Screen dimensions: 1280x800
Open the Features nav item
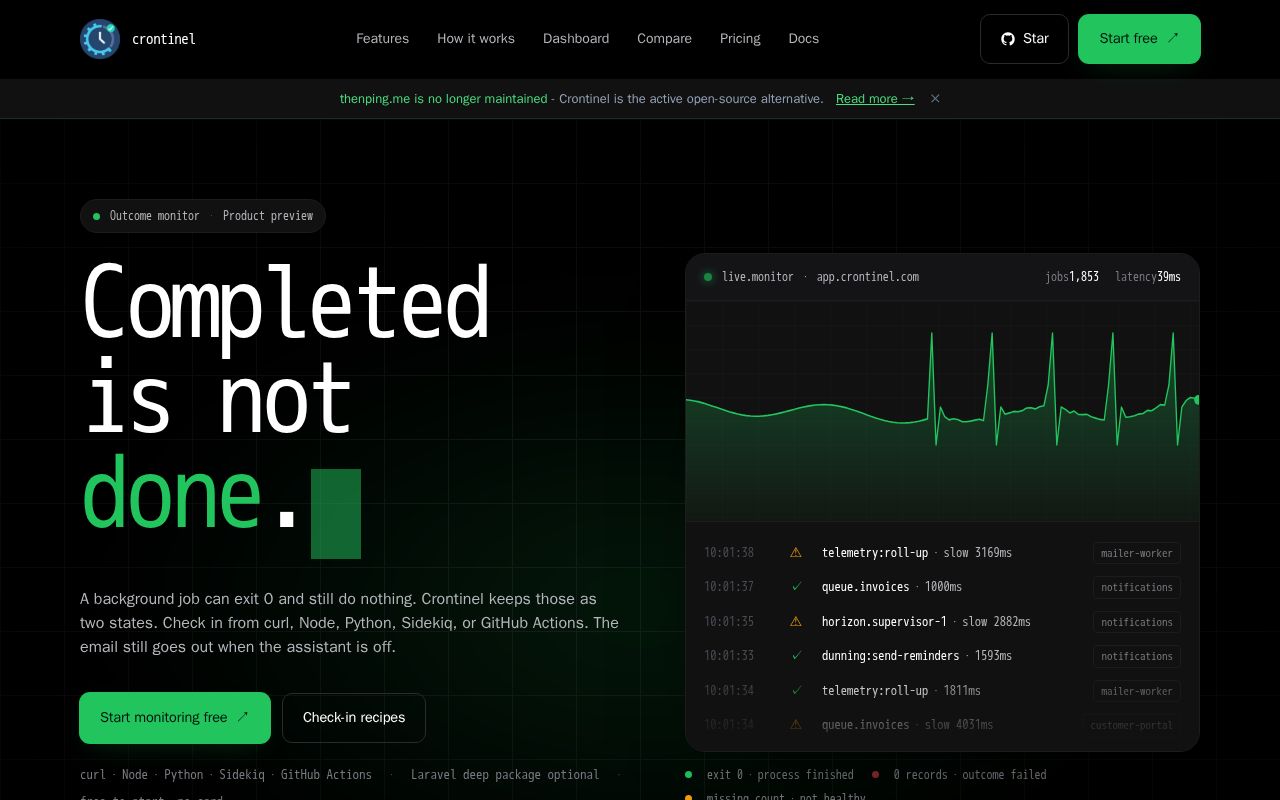[382, 39]
